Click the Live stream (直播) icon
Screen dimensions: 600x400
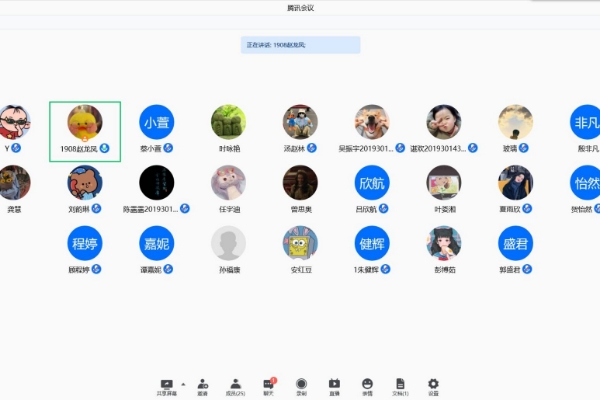(x=334, y=383)
